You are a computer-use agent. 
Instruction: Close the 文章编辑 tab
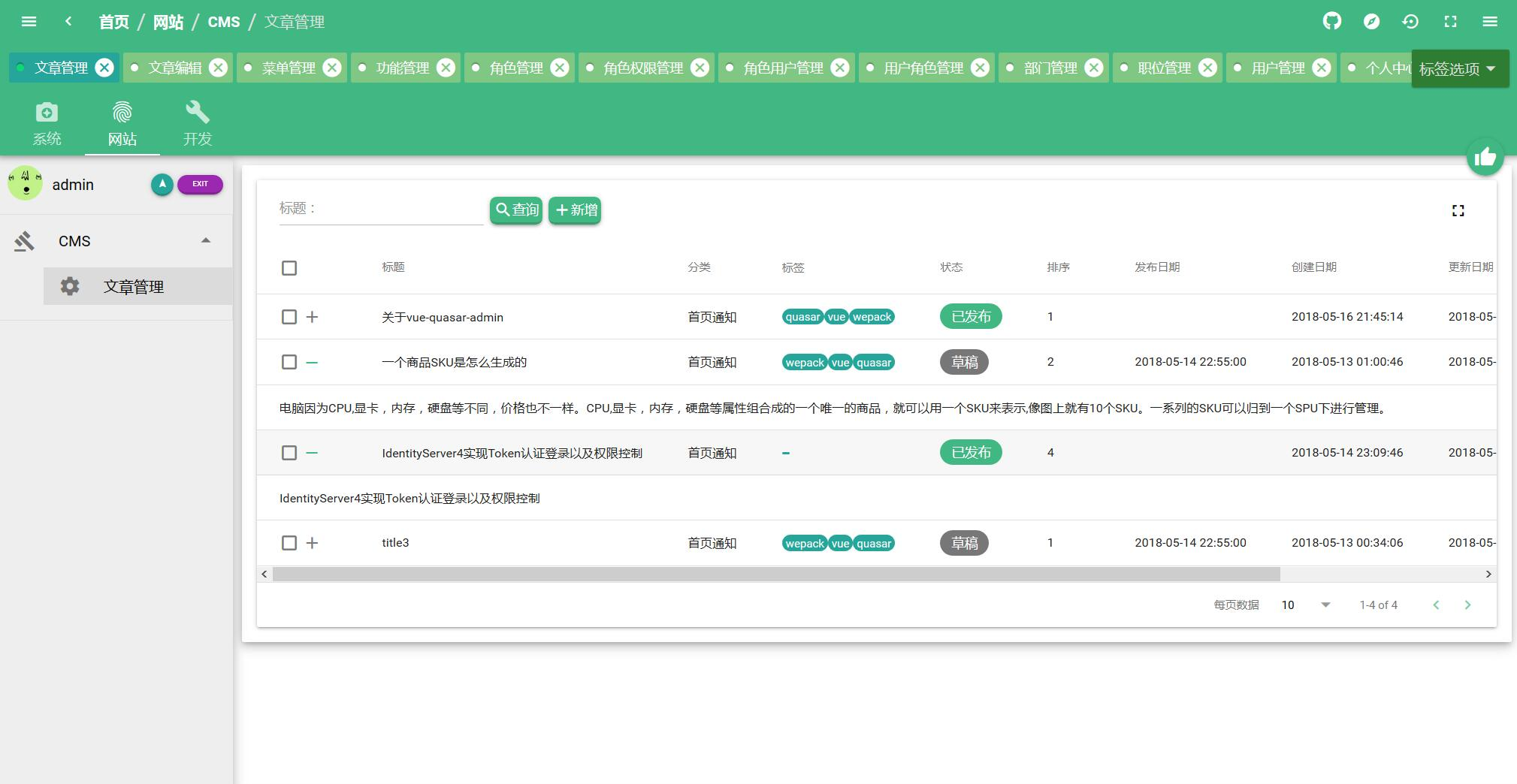218,68
